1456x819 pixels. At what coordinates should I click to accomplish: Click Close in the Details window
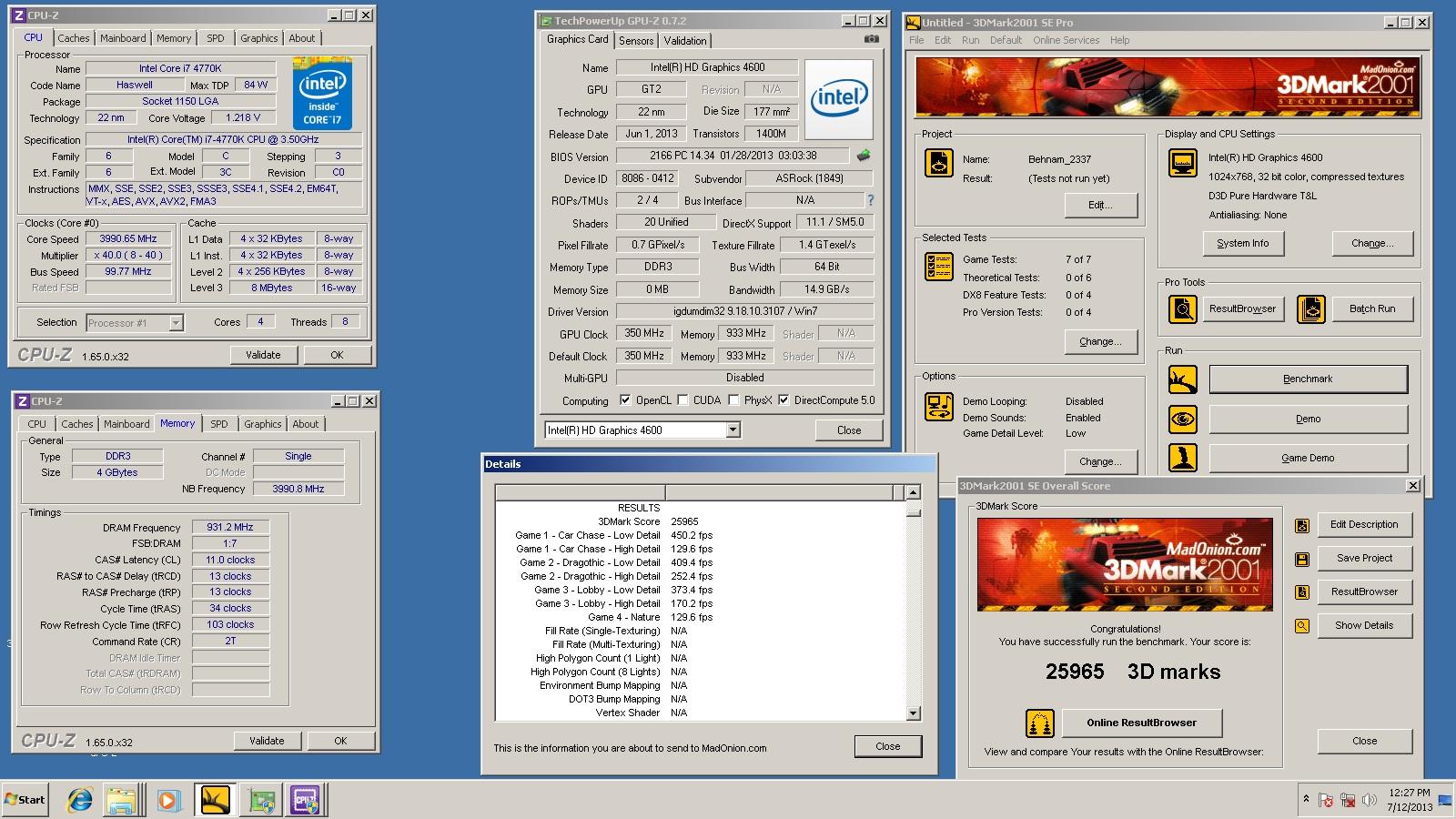pyautogui.click(x=887, y=746)
